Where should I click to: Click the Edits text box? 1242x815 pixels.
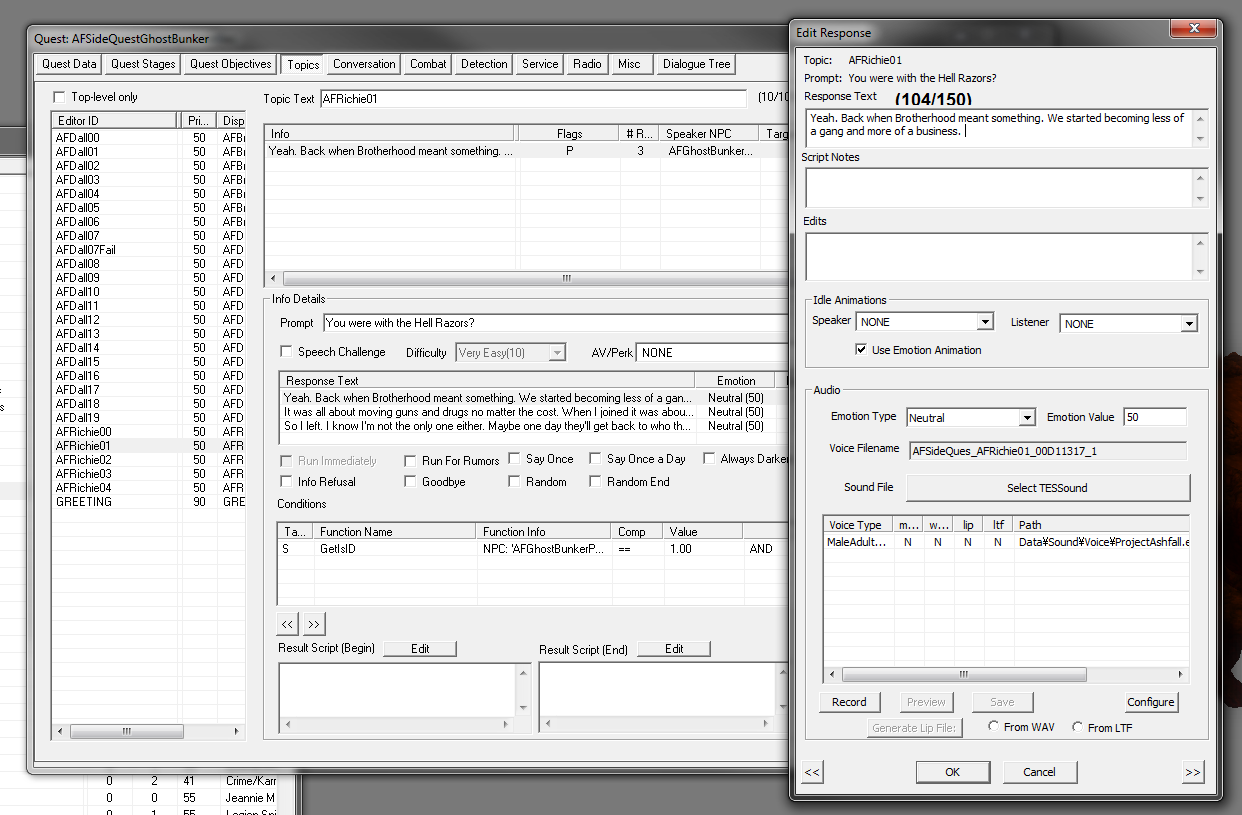999,256
